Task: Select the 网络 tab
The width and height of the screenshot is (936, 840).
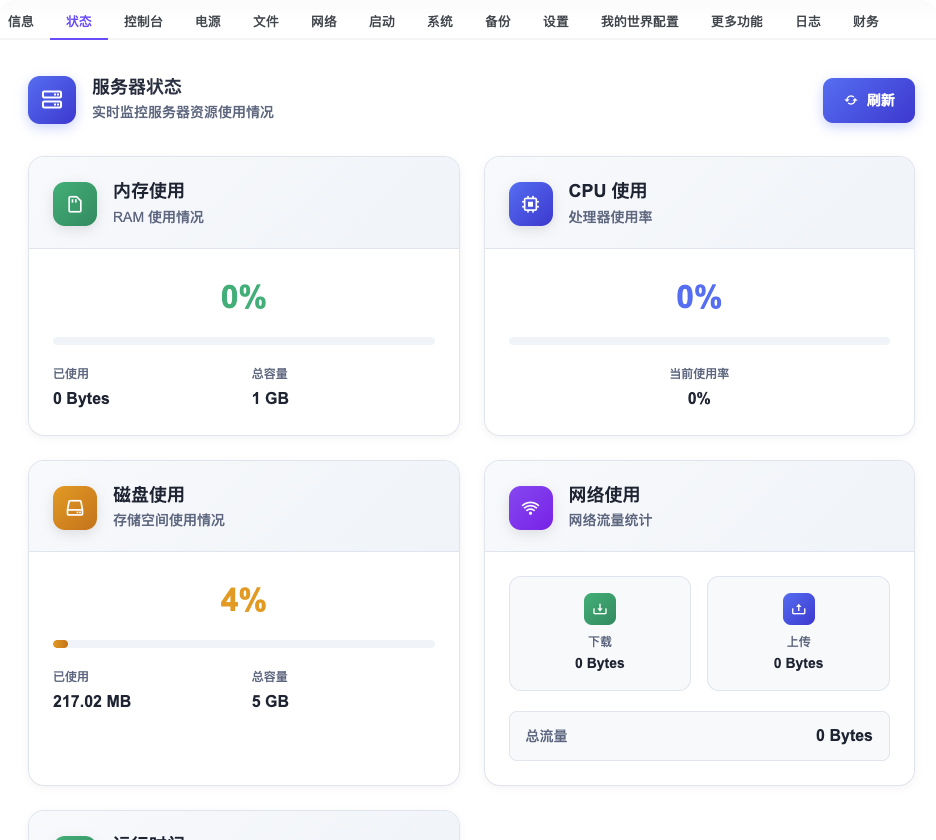Action: point(324,21)
